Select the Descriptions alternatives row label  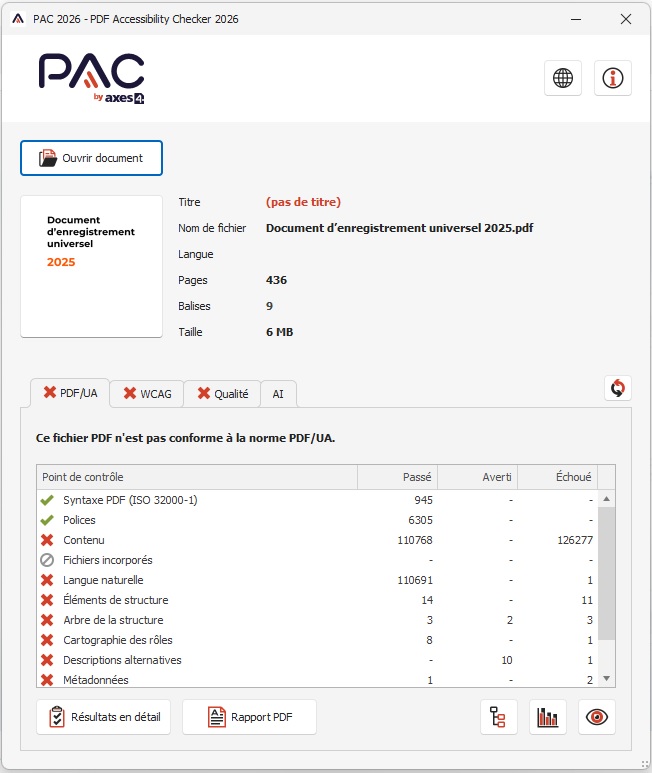tap(122, 660)
